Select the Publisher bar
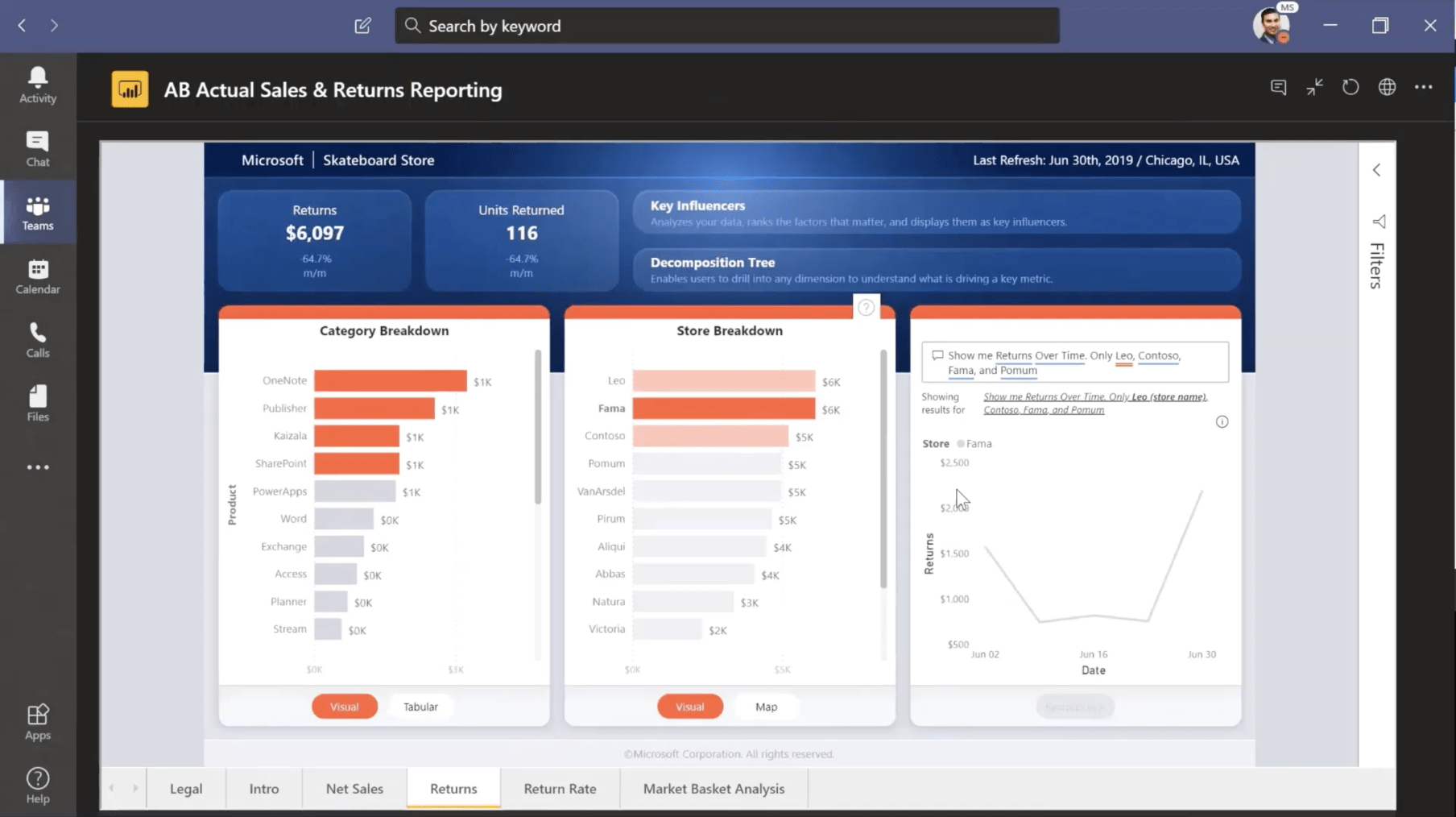 pos(374,408)
